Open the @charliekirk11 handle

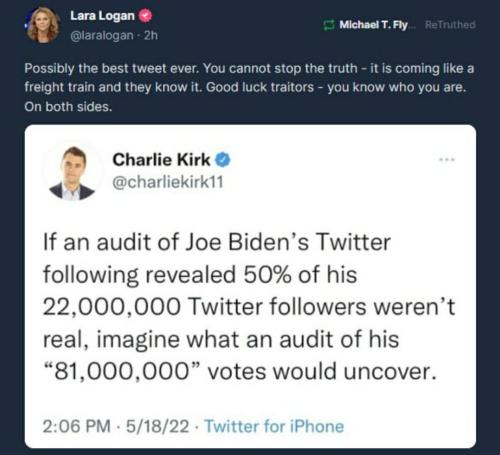coord(168,182)
